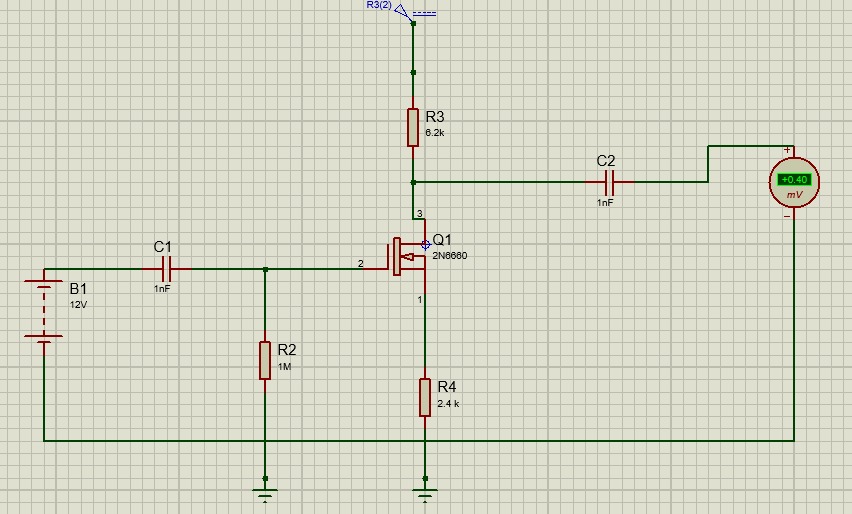Click the "C1" reference label

coord(162,247)
